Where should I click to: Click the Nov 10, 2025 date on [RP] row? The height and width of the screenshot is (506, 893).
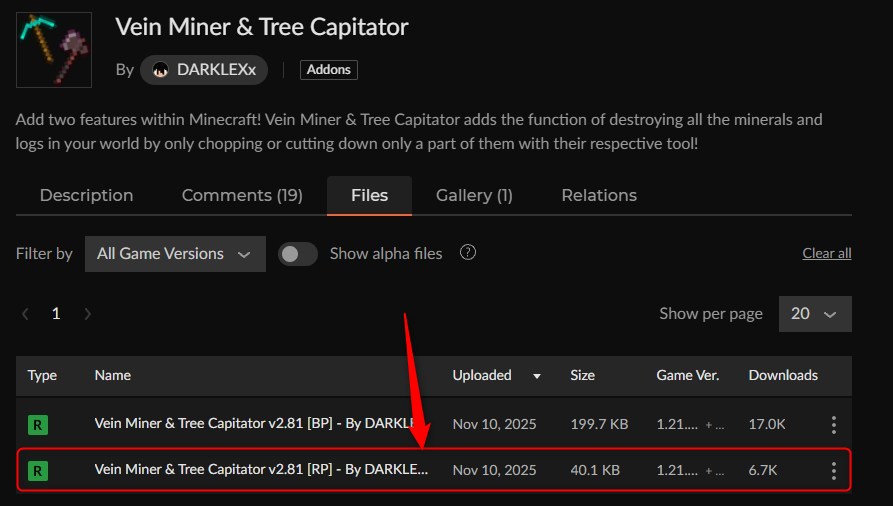tap(494, 471)
